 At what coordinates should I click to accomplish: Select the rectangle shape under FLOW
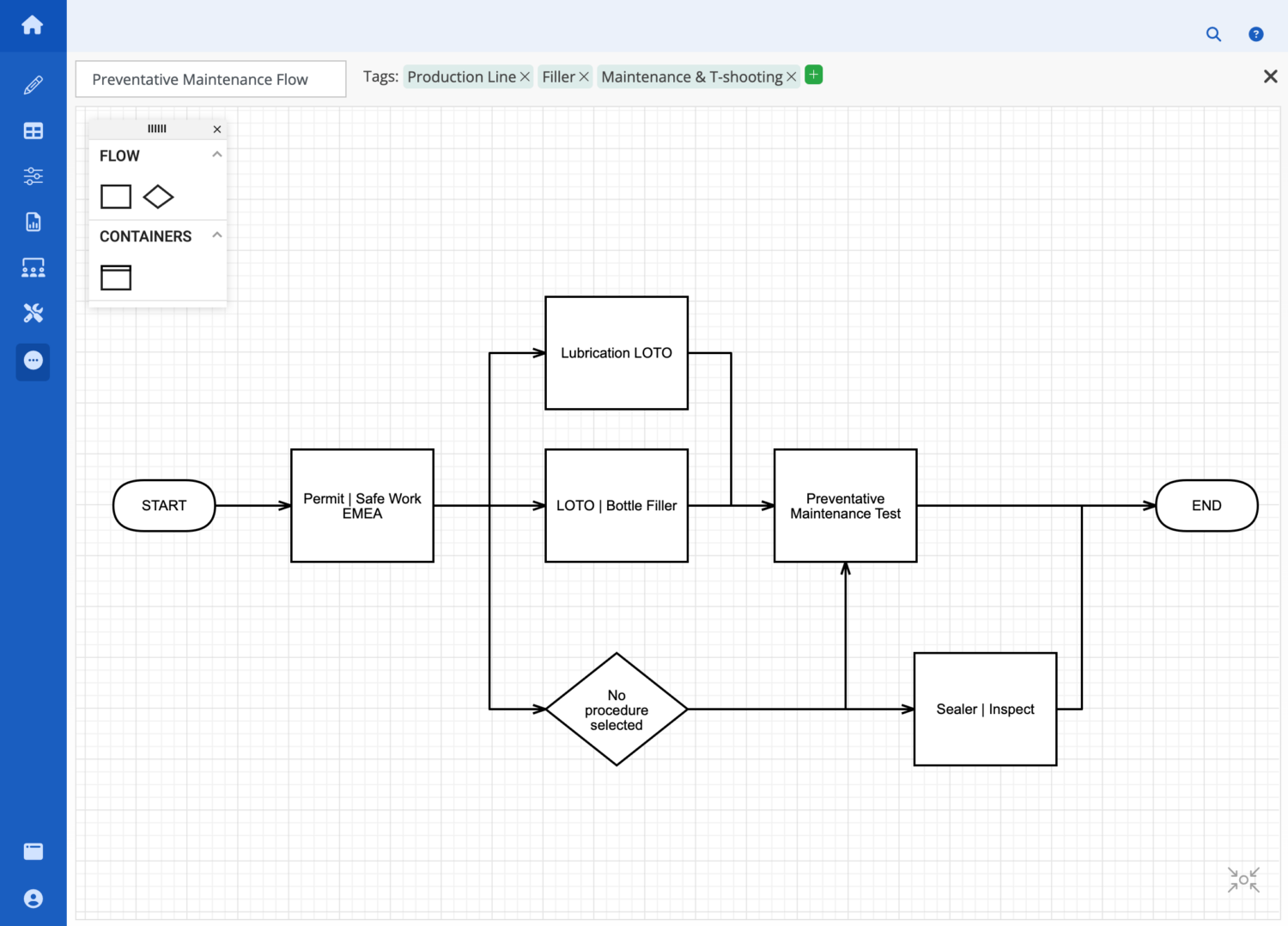point(115,196)
